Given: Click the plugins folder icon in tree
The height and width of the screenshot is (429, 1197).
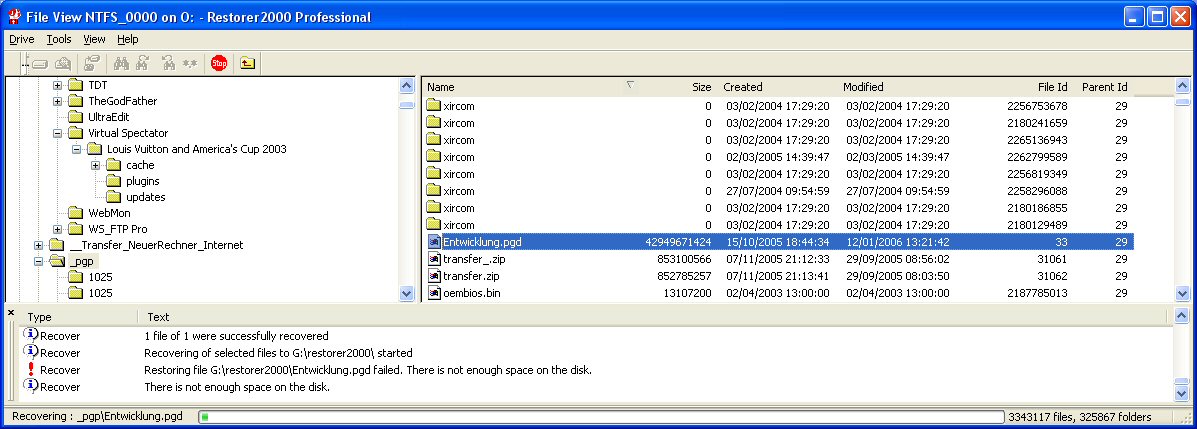Looking at the screenshot, I should click(113, 181).
